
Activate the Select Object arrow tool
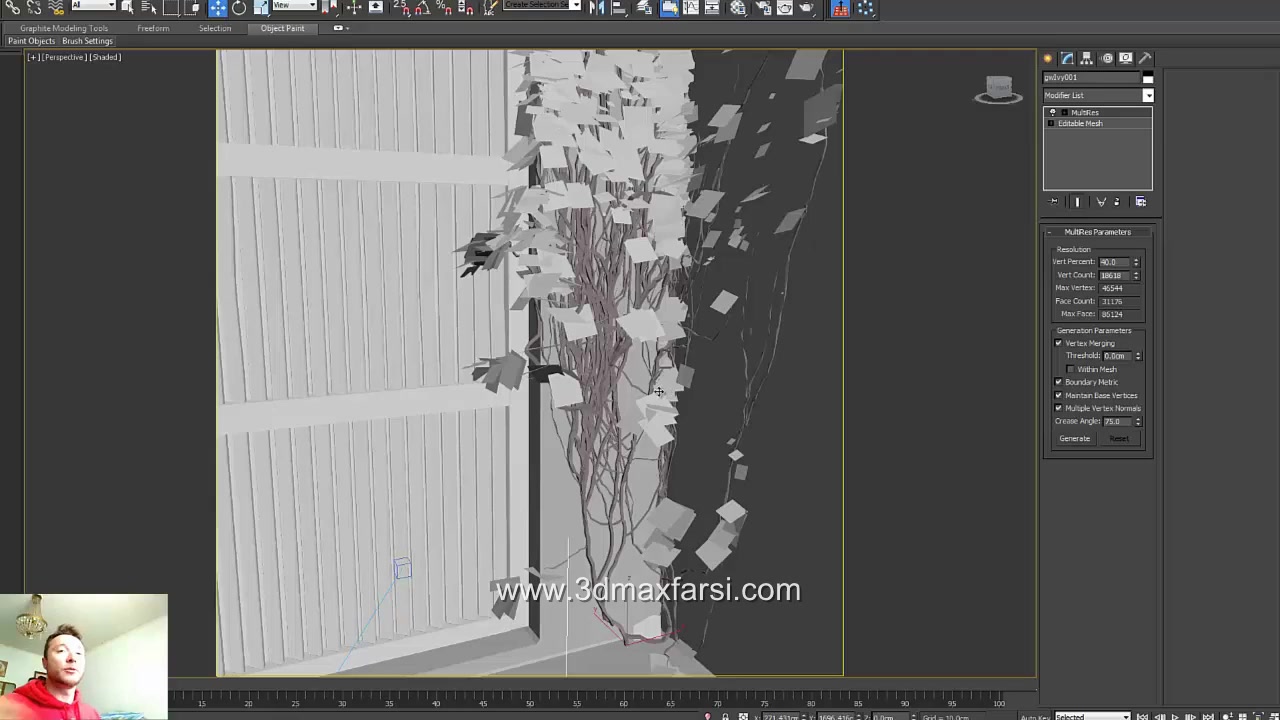tap(127, 8)
